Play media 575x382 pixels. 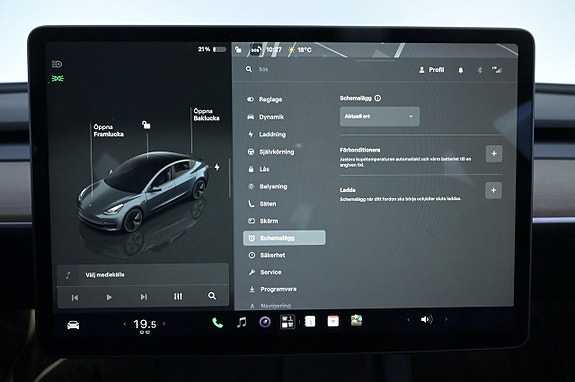coord(109,297)
